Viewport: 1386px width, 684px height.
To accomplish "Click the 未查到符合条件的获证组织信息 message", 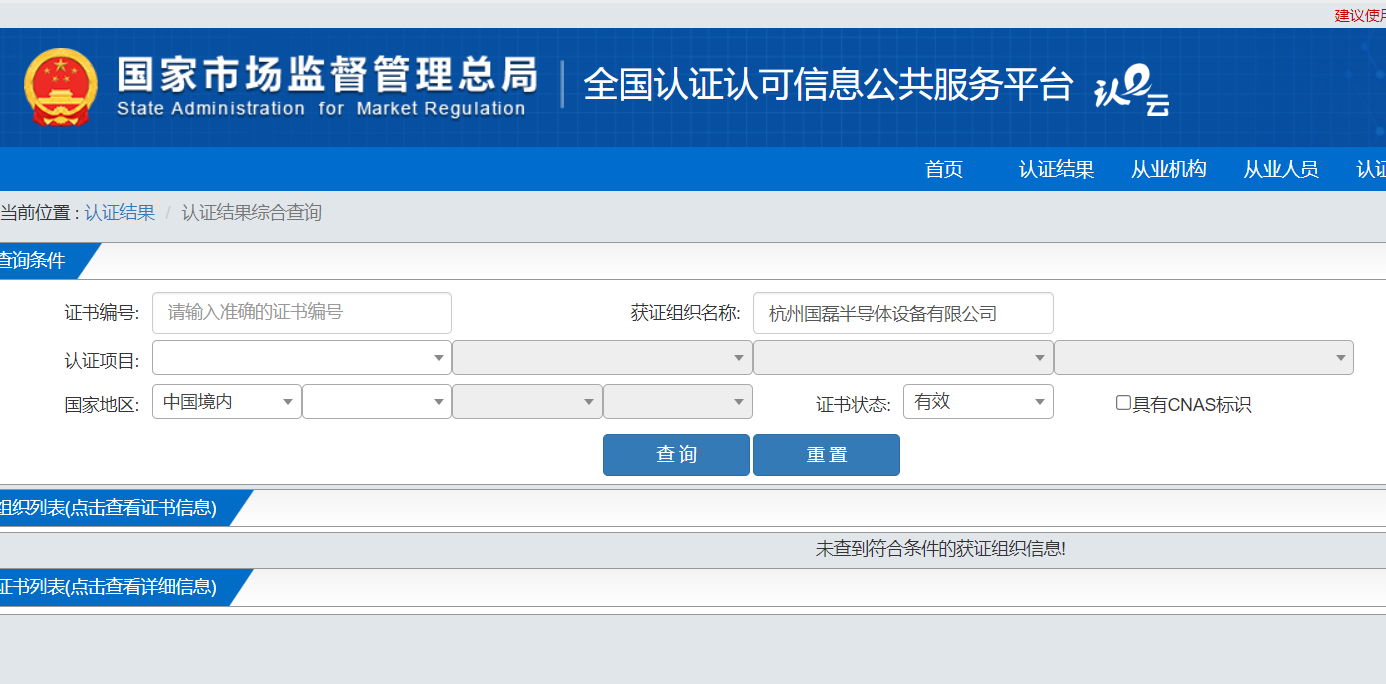I will [x=941, y=549].
